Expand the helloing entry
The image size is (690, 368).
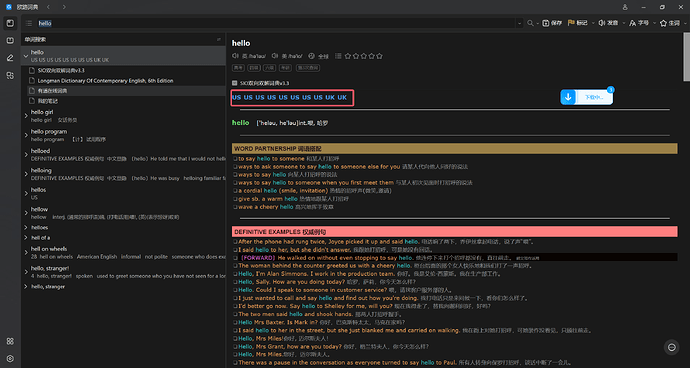pos(26,174)
